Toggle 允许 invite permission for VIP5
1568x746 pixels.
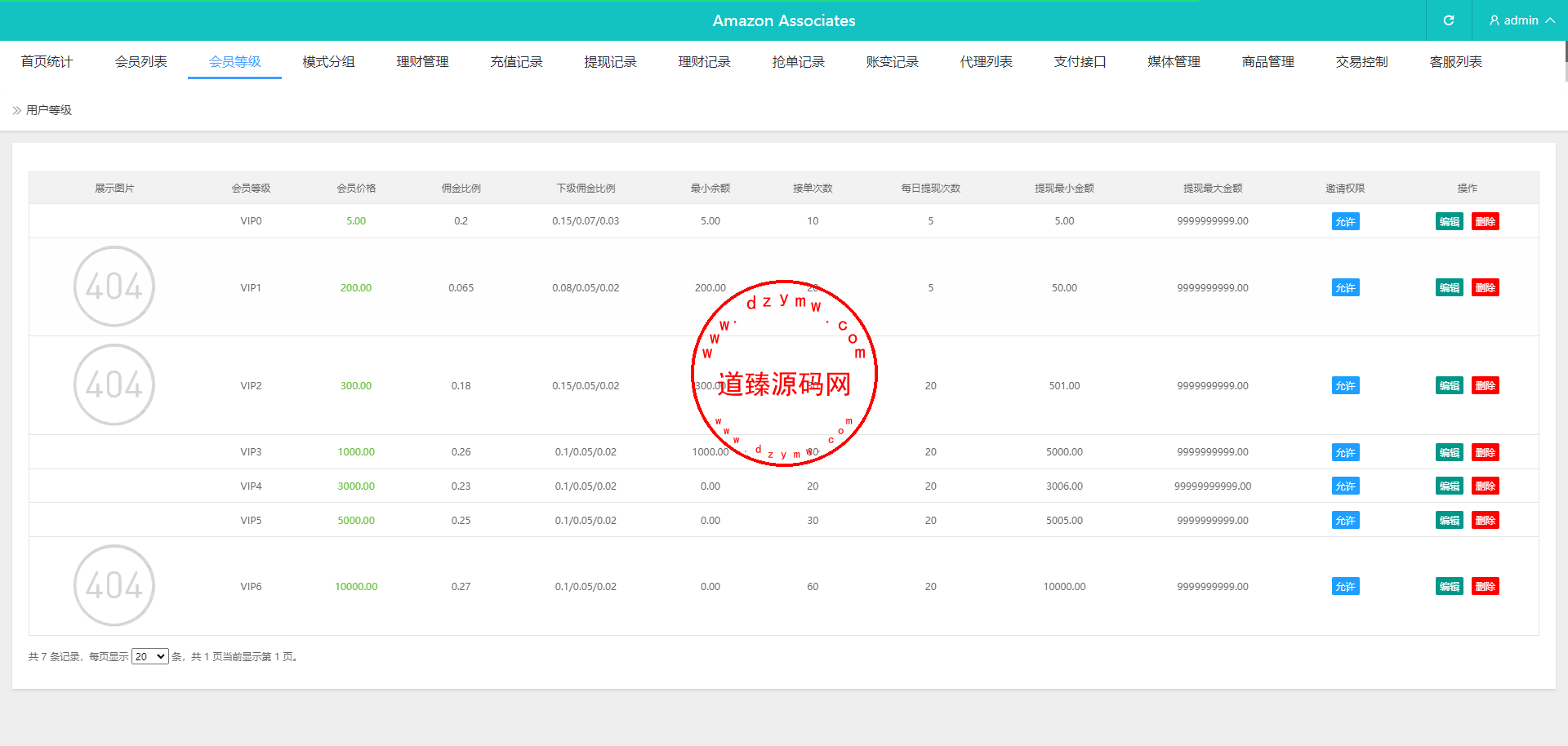(x=1345, y=520)
